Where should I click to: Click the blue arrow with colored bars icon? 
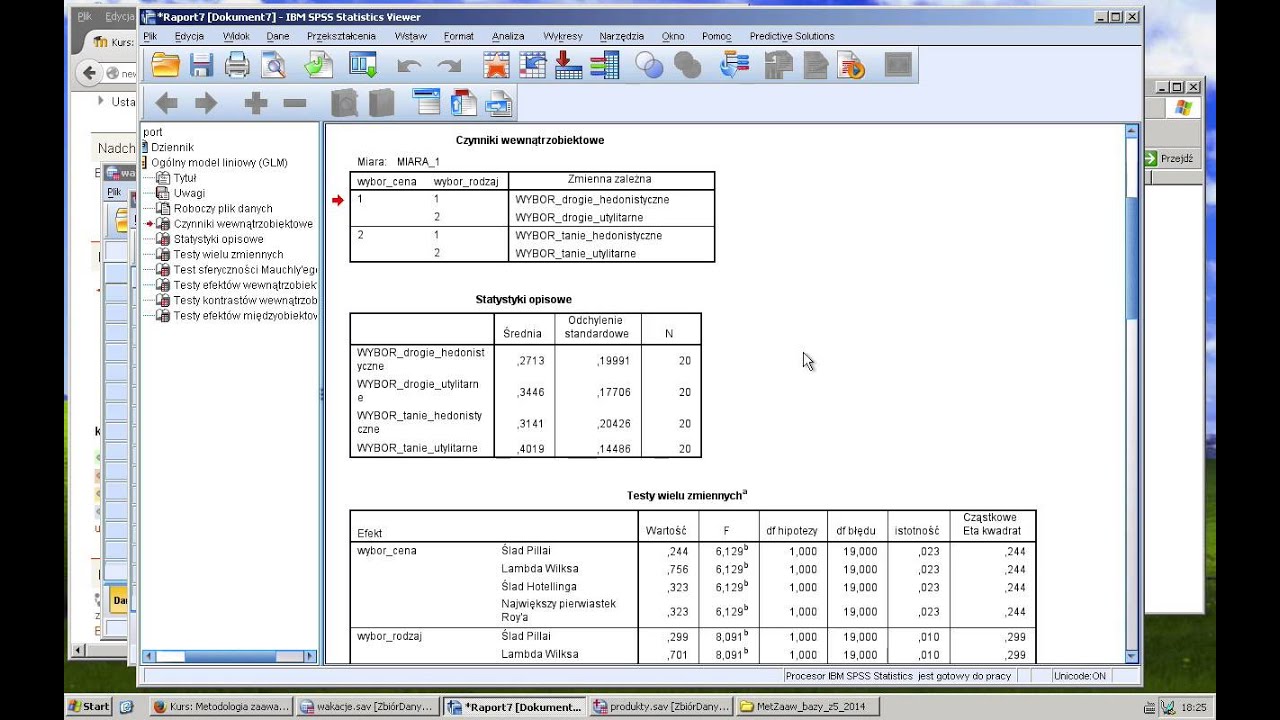coord(735,66)
